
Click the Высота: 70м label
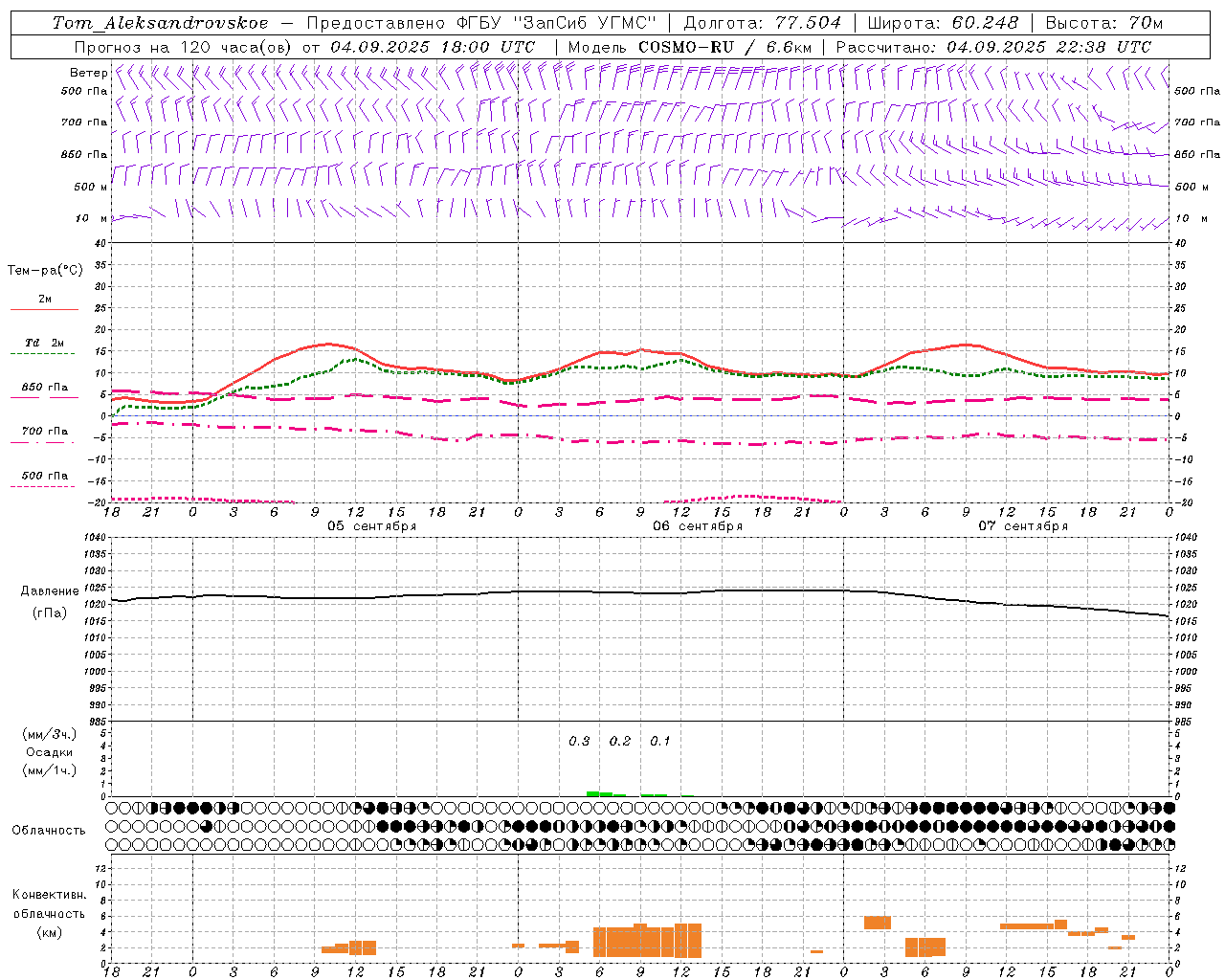pyautogui.click(x=1103, y=23)
